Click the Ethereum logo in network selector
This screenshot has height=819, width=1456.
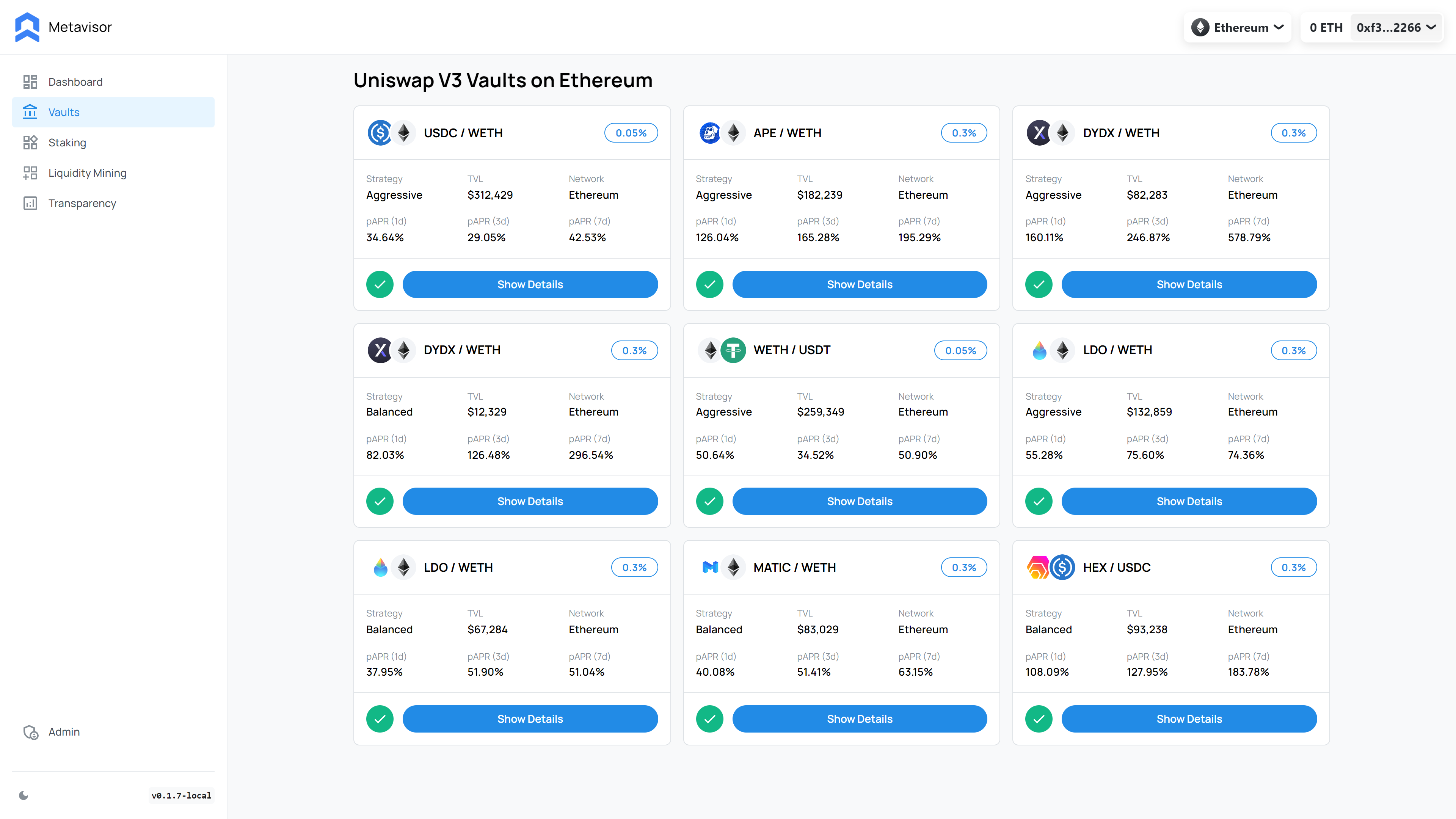click(1200, 27)
